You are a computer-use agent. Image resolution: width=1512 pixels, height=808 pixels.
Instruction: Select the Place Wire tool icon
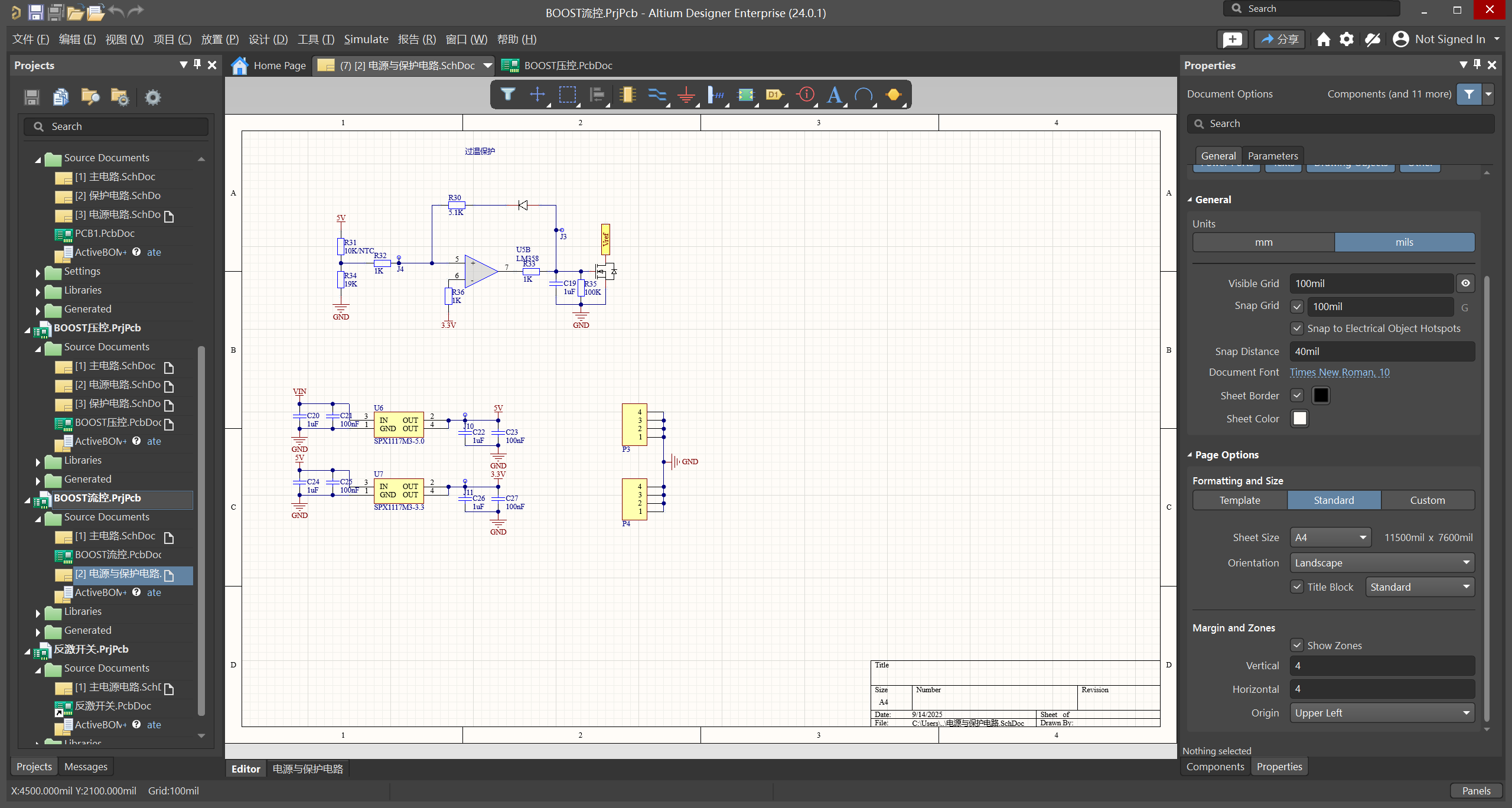pyautogui.click(x=657, y=95)
